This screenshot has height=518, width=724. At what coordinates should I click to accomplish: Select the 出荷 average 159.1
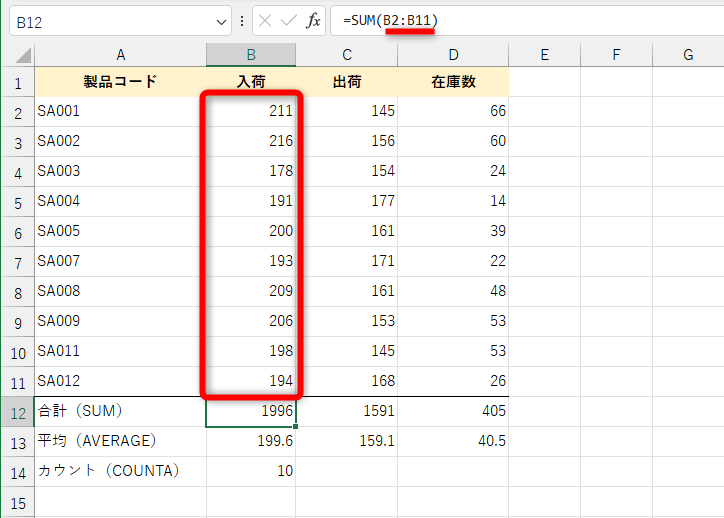click(x=347, y=441)
